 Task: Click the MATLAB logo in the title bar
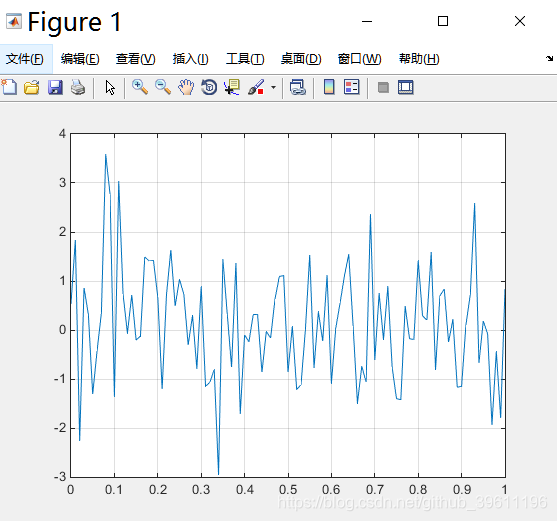13,21
